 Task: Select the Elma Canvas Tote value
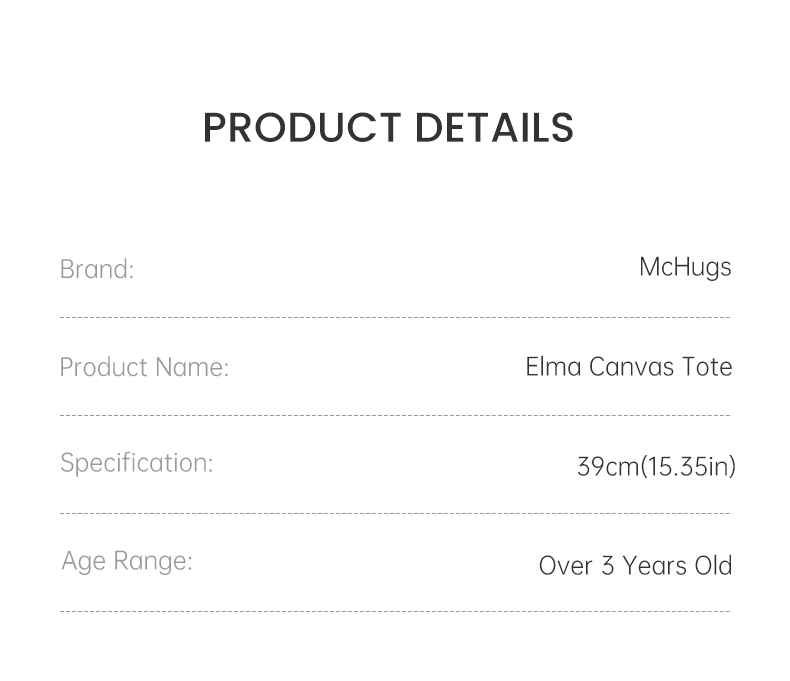629,367
